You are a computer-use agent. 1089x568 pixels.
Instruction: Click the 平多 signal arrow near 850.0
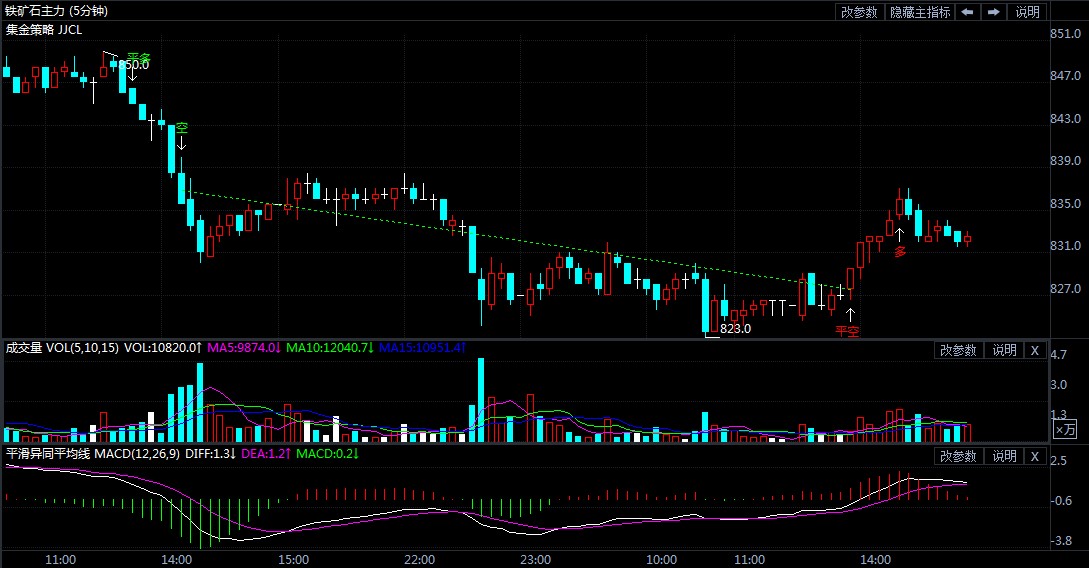pos(132,73)
